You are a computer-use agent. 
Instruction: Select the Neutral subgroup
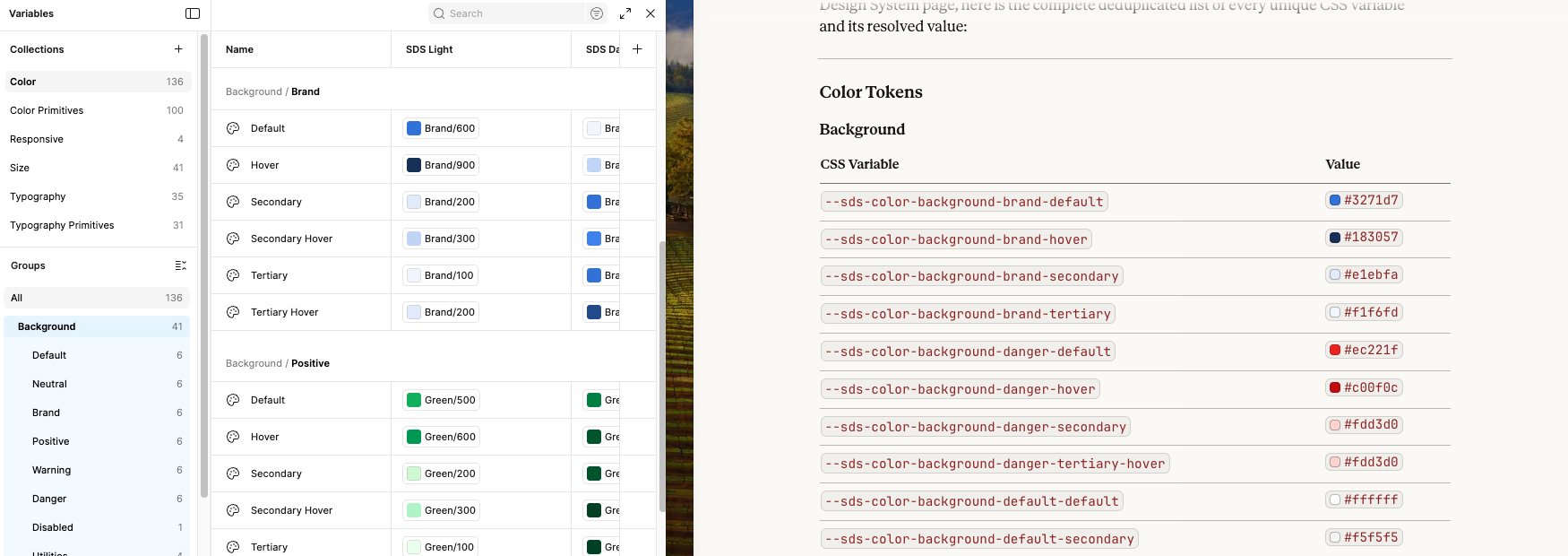(97, 384)
